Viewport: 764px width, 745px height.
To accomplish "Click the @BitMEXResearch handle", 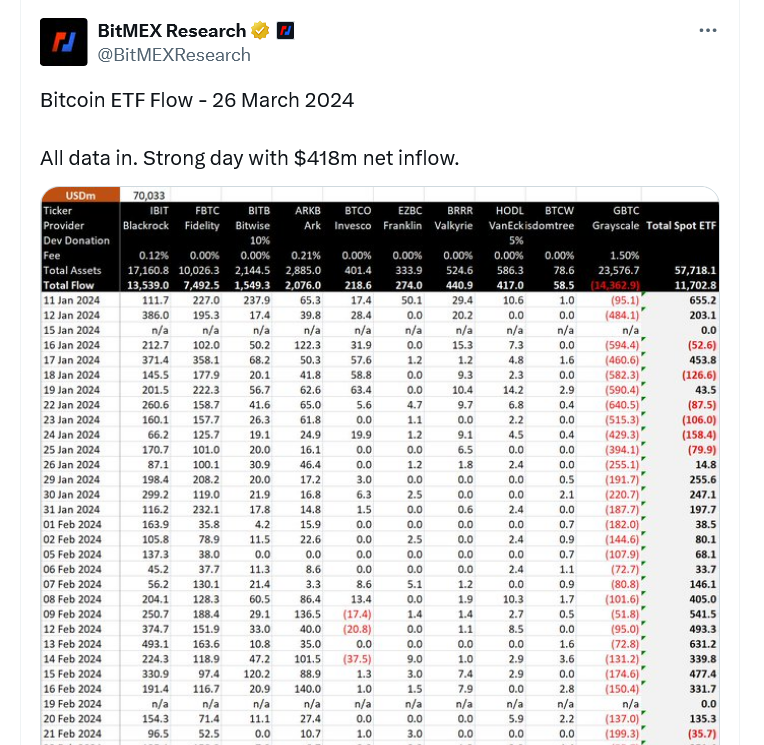I will pos(173,54).
